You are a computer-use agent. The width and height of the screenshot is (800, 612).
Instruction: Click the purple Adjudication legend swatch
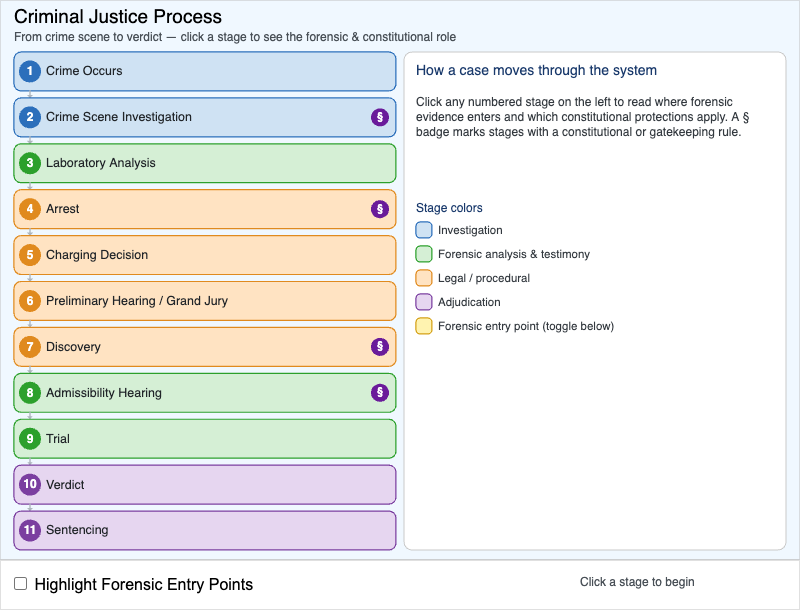pyautogui.click(x=423, y=302)
